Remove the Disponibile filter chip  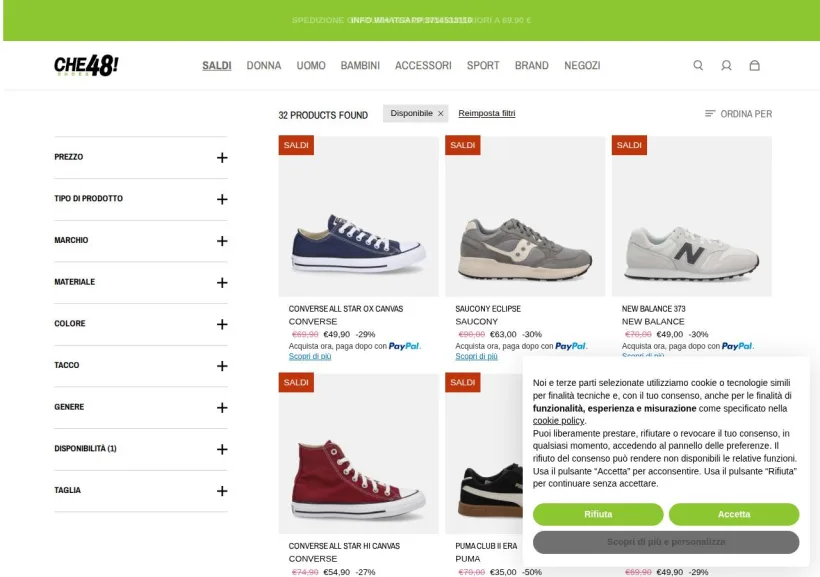[x=440, y=114]
